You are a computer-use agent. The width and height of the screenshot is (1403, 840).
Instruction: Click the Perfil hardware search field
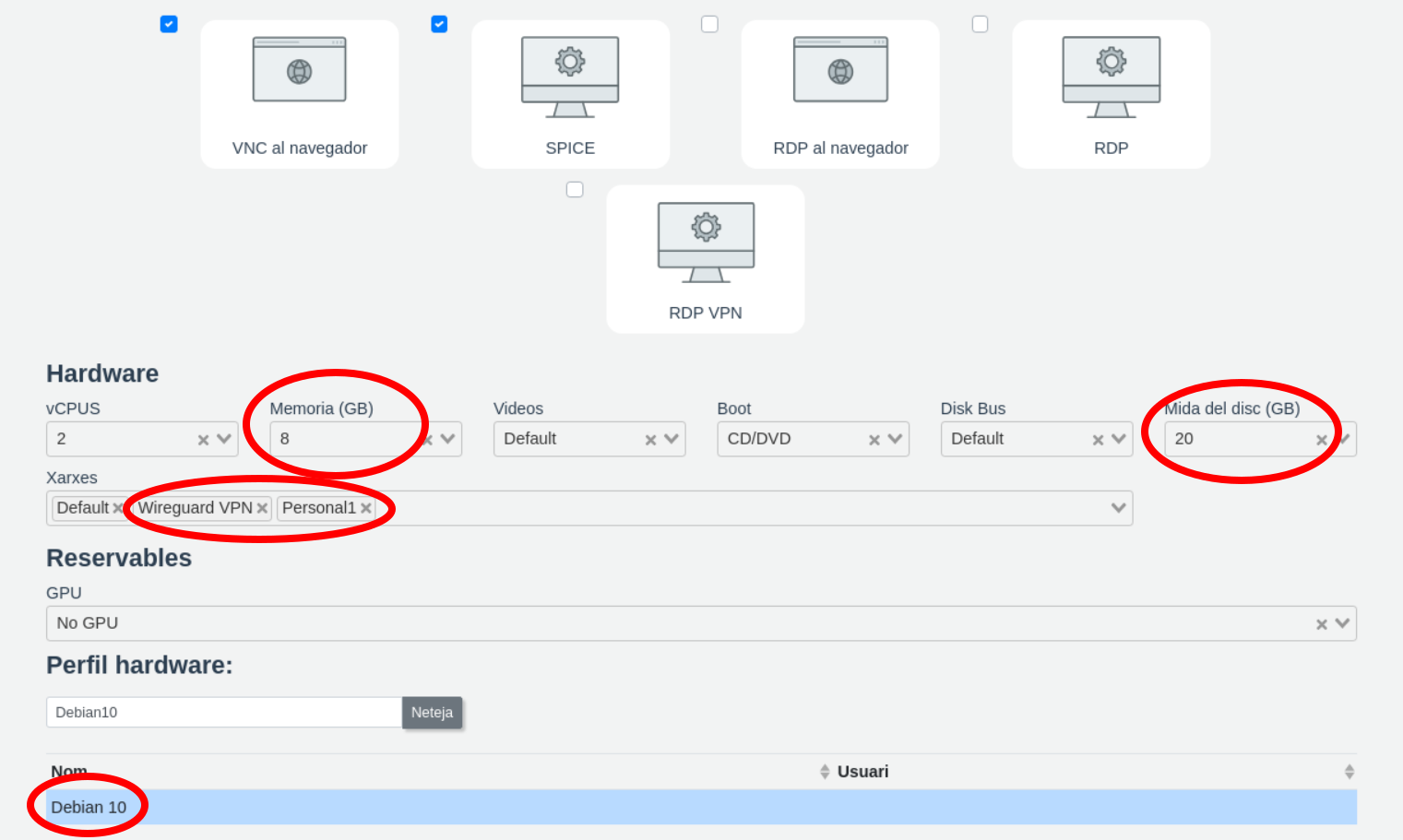(x=223, y=712)
